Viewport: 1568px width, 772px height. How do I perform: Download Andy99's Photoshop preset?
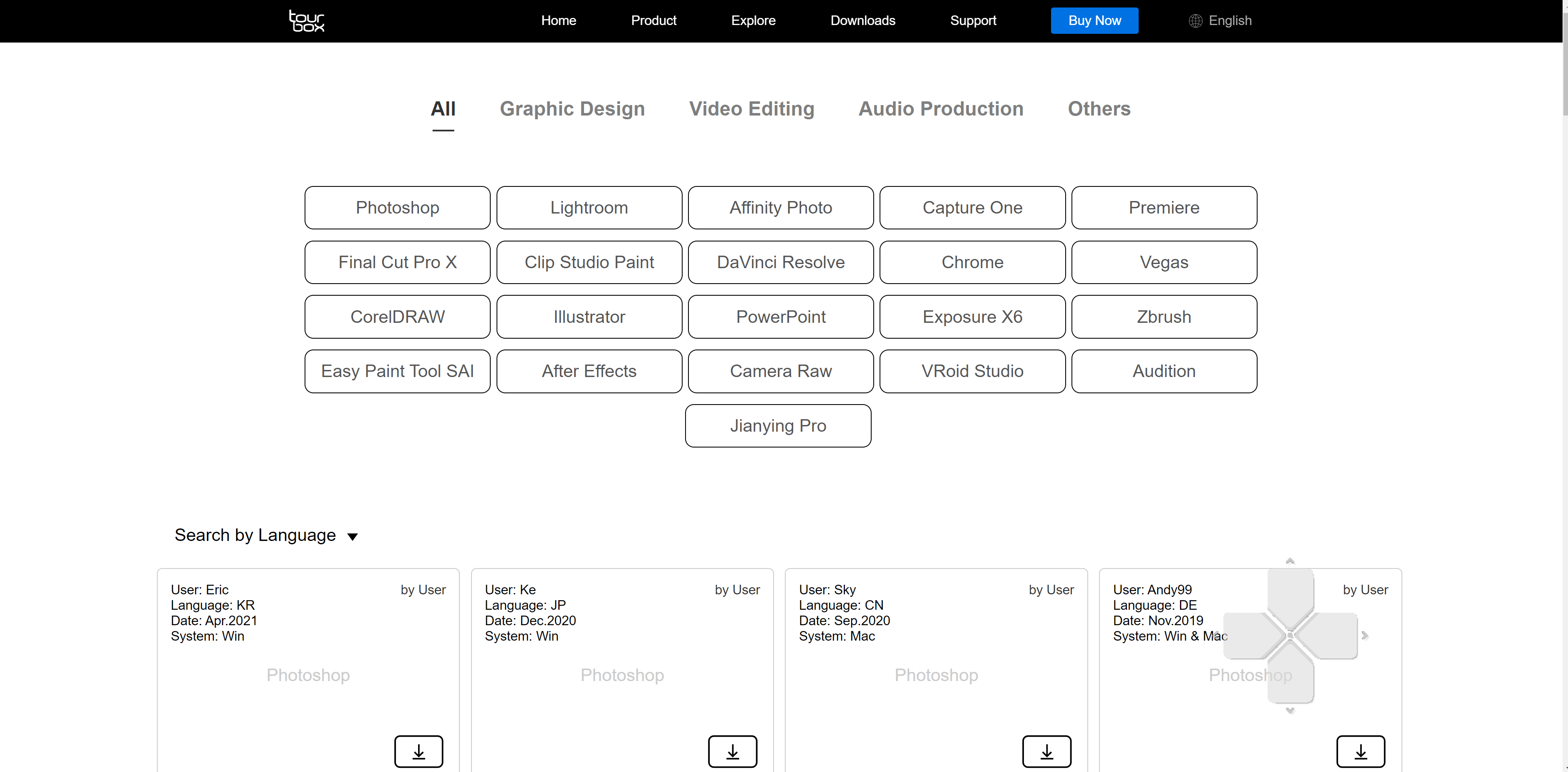coord(1361,751)
